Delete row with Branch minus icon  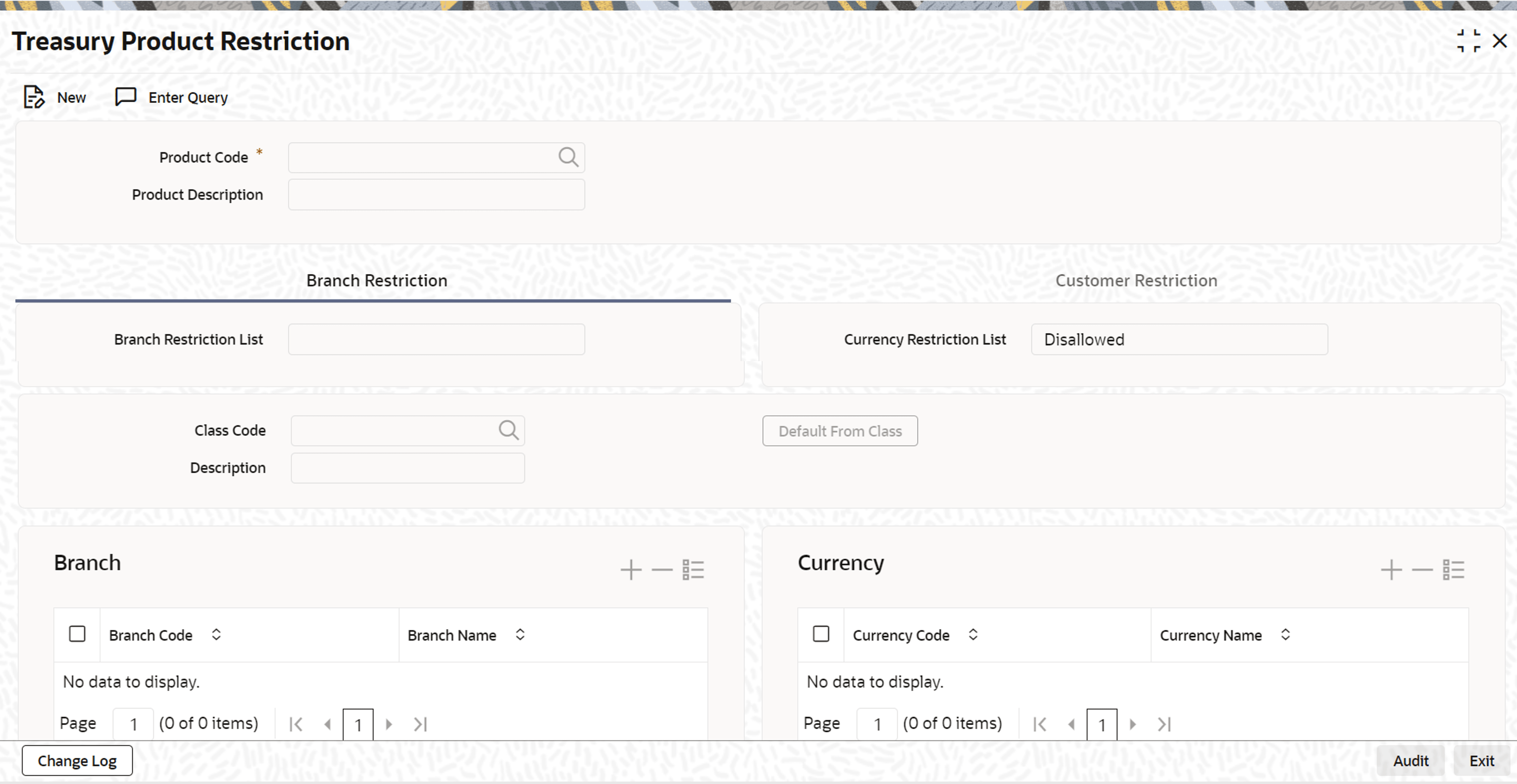point(662,570)
